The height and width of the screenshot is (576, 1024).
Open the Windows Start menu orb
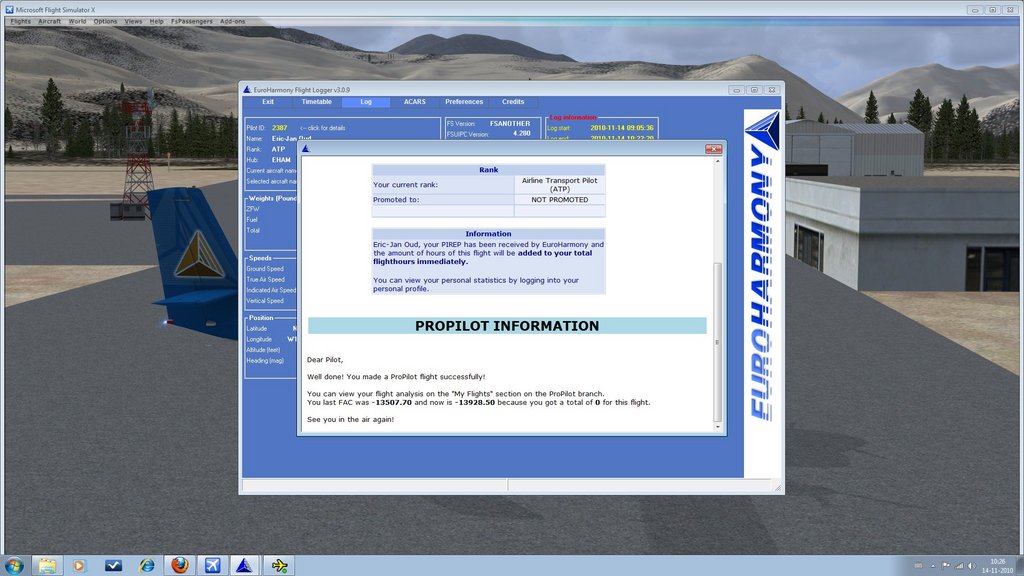coord(14,565)
